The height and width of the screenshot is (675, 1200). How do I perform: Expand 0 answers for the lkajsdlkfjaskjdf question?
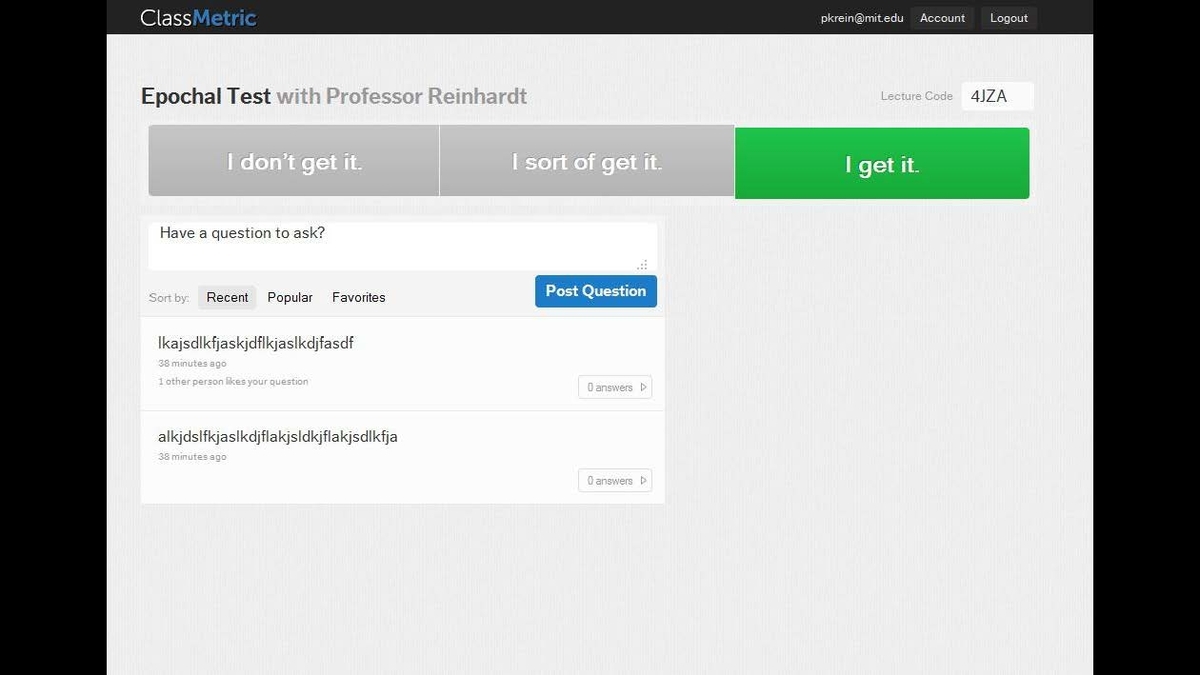615,387
